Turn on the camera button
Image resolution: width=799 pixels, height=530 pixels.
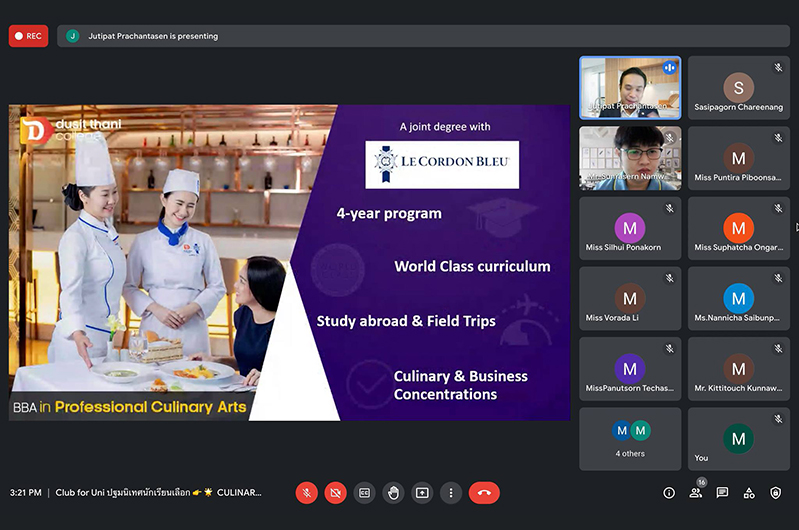[335, 493]
